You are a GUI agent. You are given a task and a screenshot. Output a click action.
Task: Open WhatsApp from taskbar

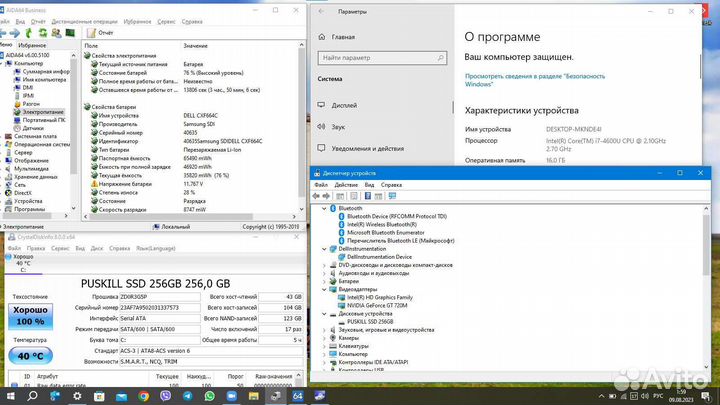click(210, 396)
